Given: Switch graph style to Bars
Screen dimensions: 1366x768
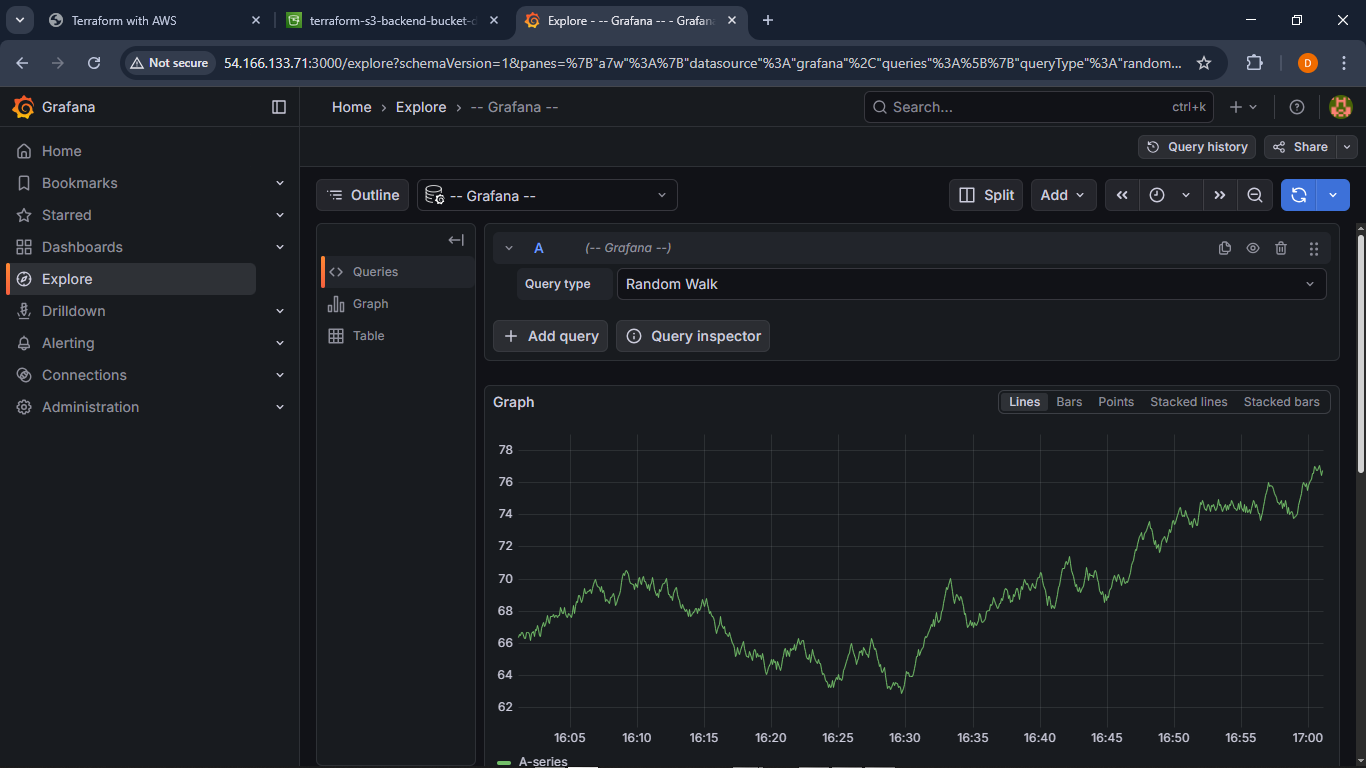Looking at the screenshot, I should 1069,402.
